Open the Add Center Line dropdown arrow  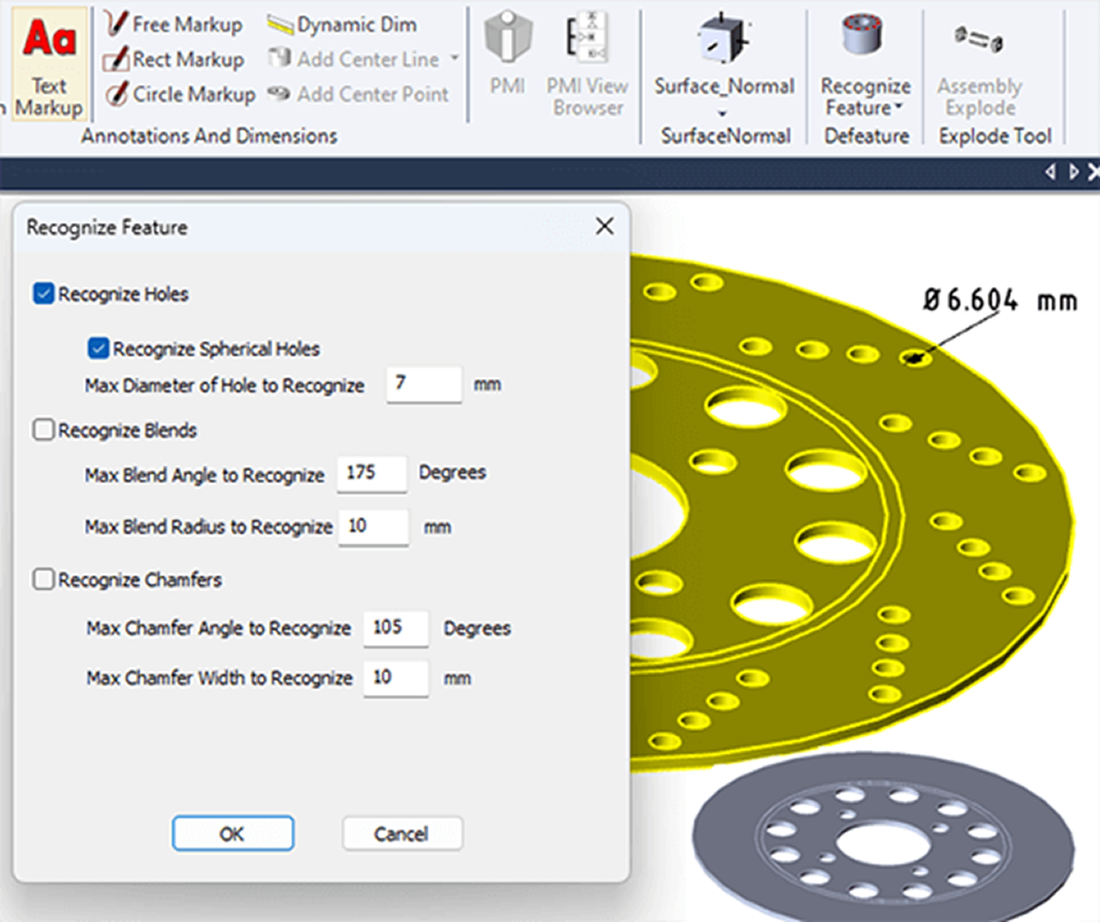tap(454, 59)
